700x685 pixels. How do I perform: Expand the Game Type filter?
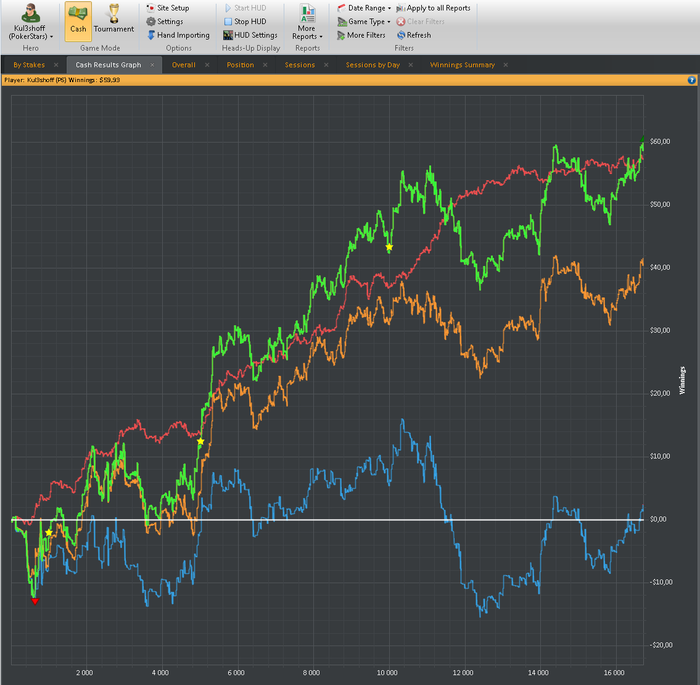[364, 21]
